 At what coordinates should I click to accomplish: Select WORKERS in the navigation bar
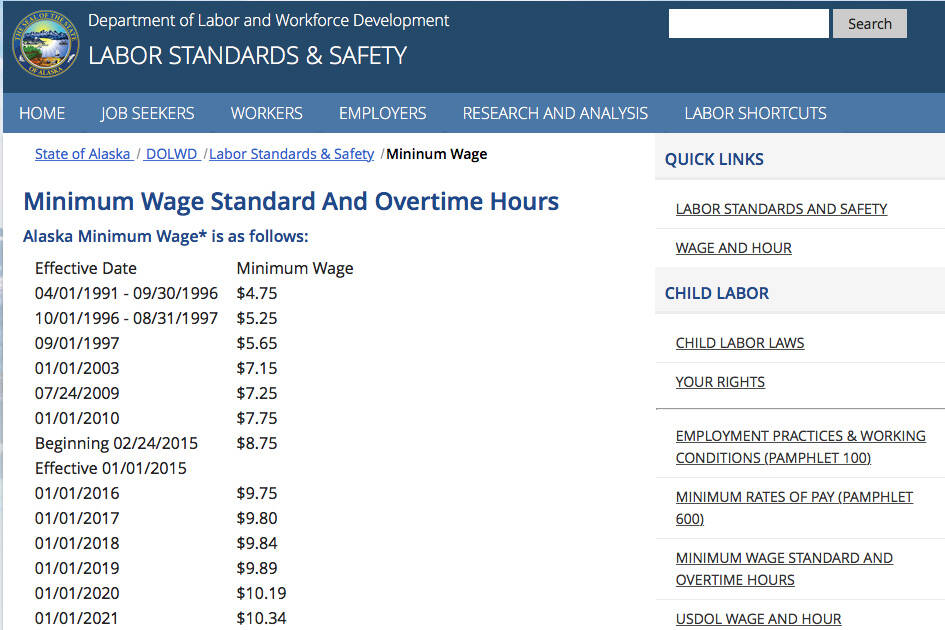(266, 113)
